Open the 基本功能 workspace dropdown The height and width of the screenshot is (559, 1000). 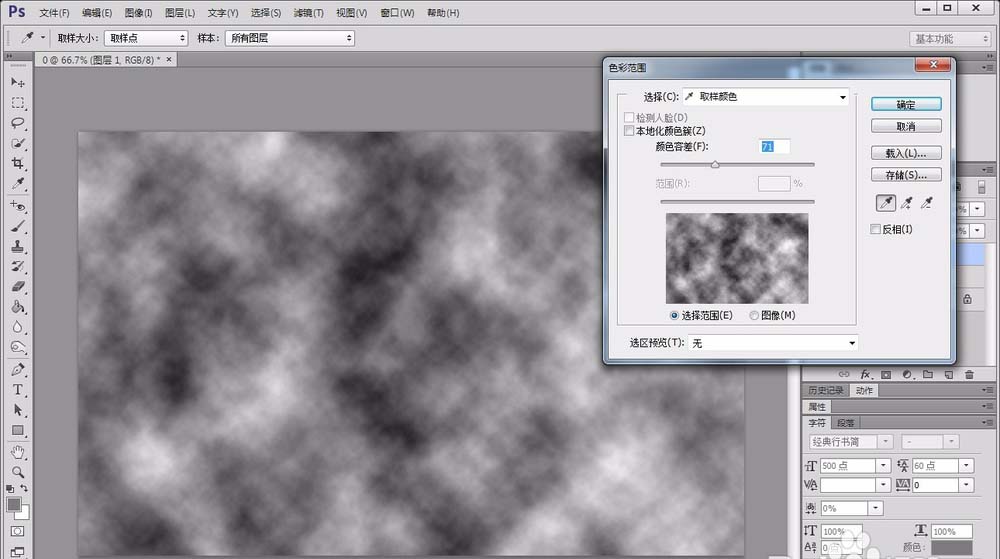(x=950, y=39)
